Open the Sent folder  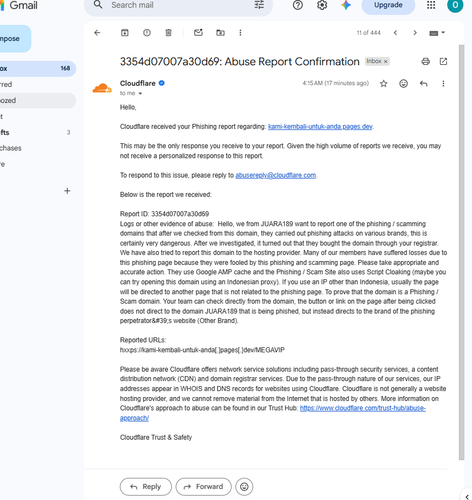(37, 116)
